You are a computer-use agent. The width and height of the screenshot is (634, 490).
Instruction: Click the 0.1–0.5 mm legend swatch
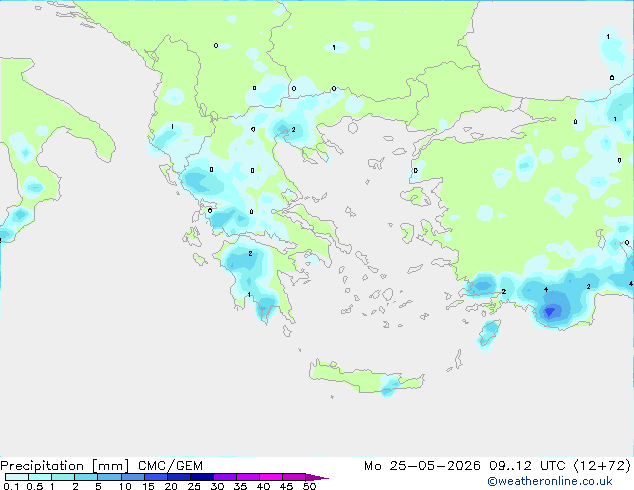(17, 477)
